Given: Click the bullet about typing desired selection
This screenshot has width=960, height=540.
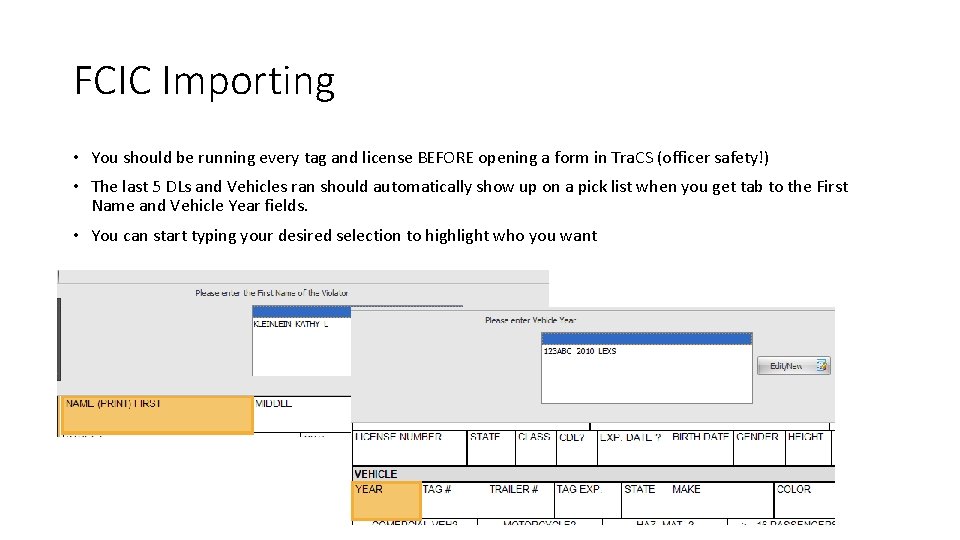Looking at the screenshot, I should pos(344,236).
